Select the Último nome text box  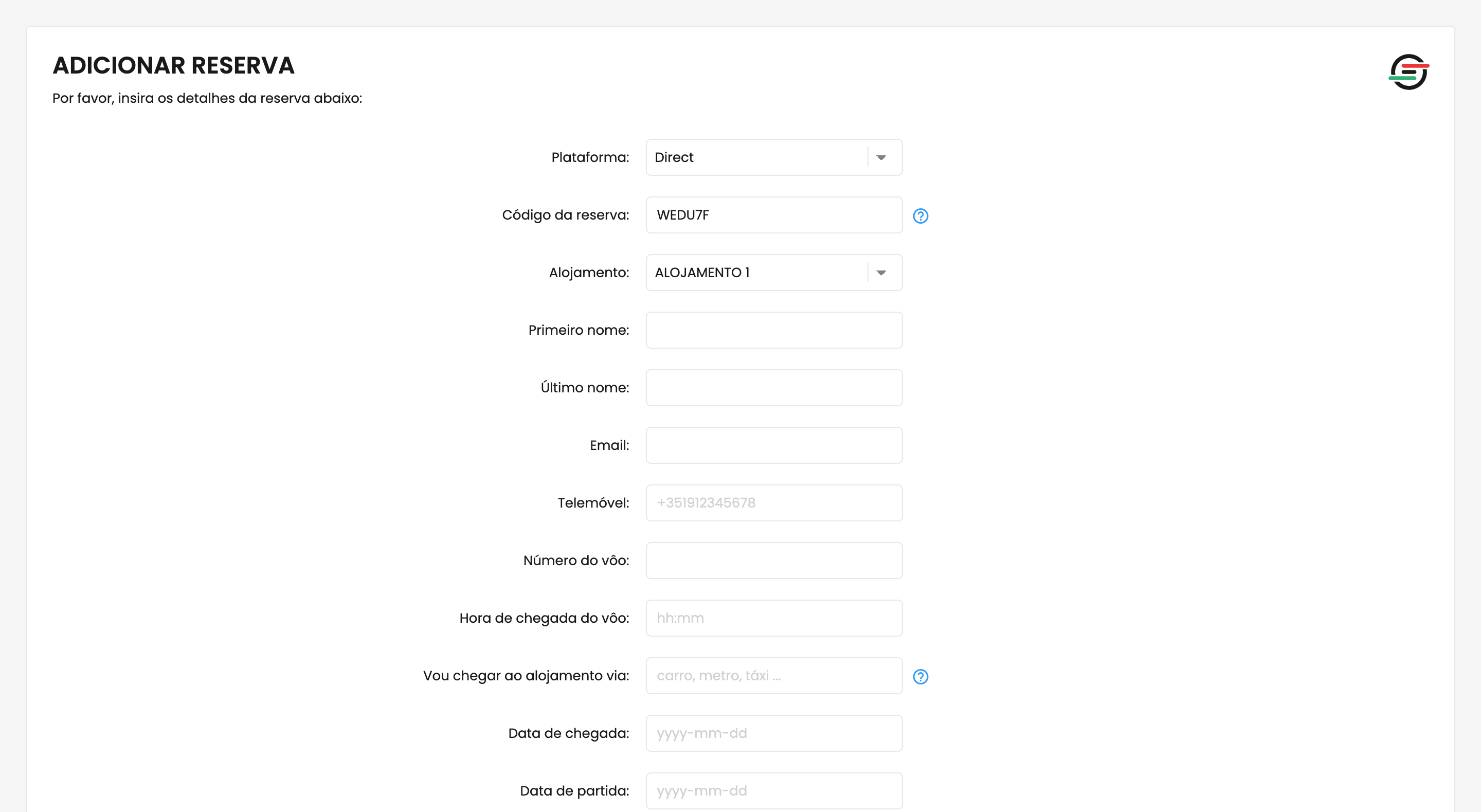pos(774,388)
